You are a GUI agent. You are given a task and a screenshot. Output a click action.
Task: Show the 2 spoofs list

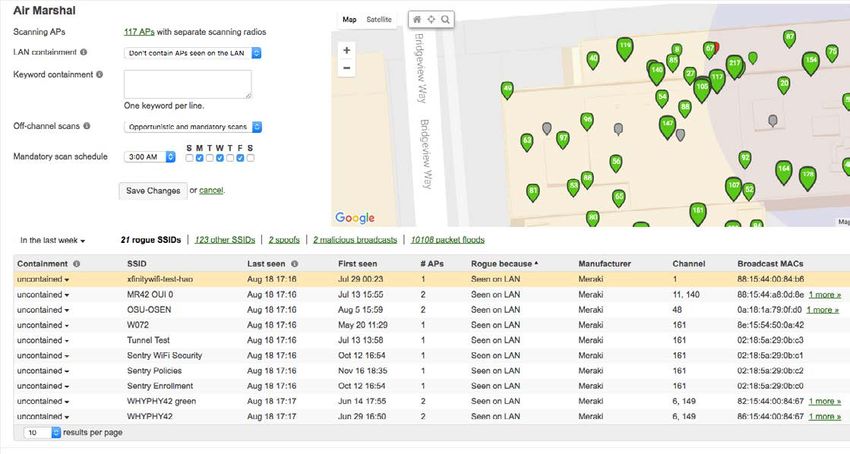[x=284, y=240]
